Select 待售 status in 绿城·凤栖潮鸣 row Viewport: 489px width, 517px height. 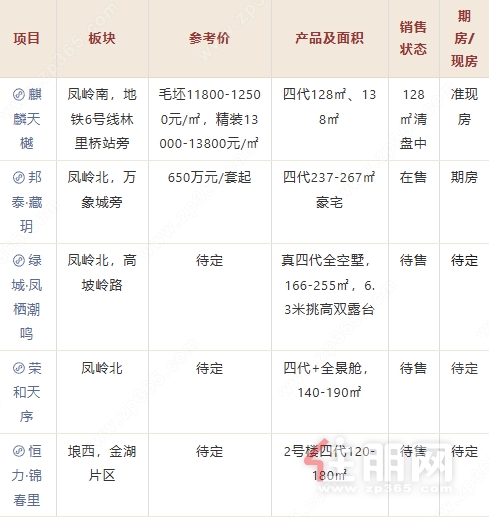[413, 261]
